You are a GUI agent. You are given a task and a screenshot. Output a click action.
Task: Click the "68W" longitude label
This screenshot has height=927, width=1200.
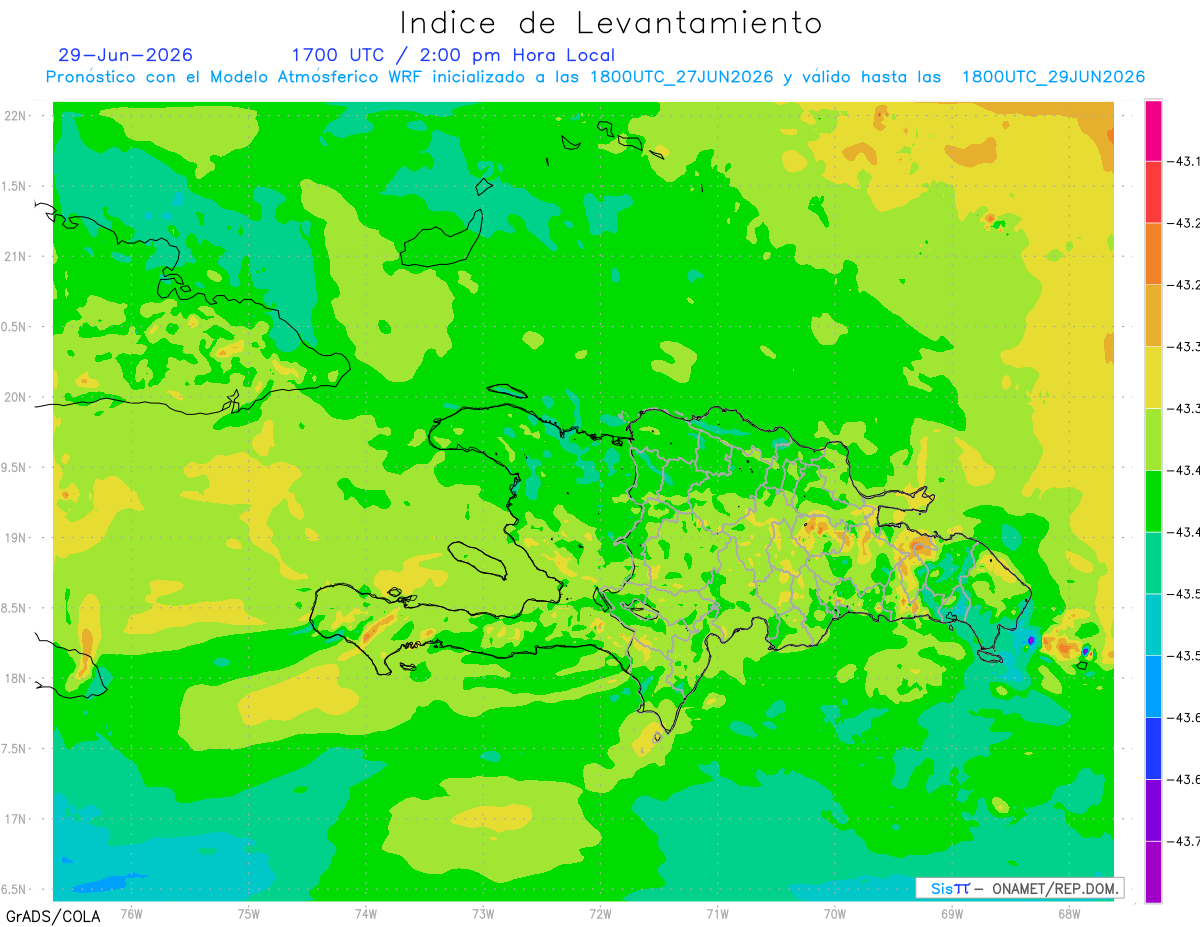[x=1069, y=913]
